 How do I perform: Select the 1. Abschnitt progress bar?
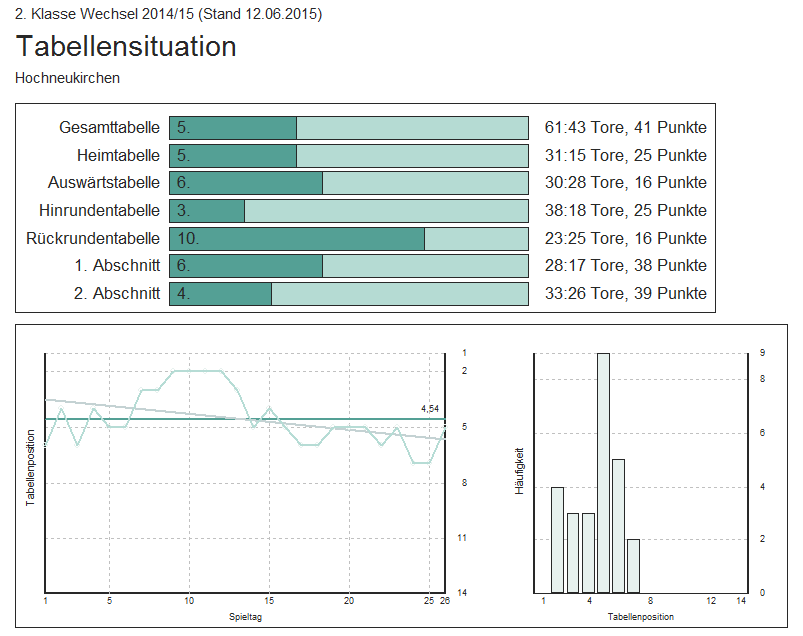click(x=348, y=266)
